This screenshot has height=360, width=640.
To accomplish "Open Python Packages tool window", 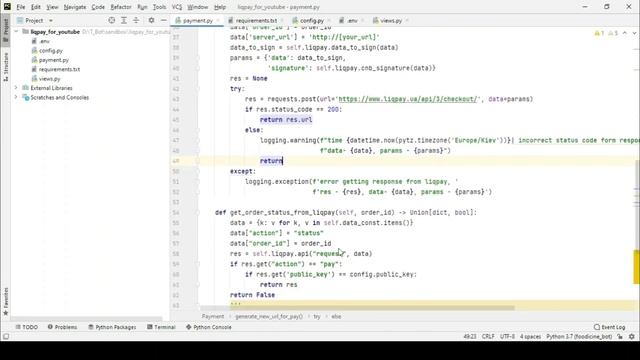I will click(112, 327).
